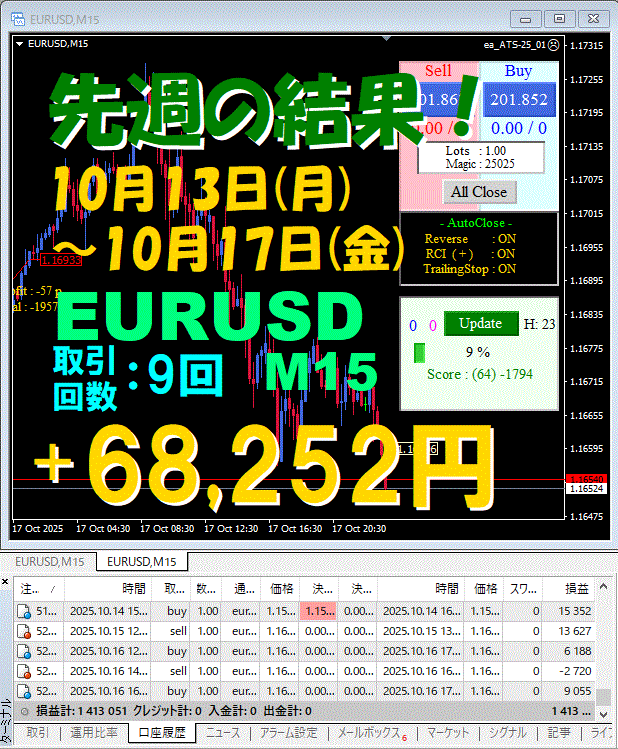Sort by the 注文 column header
The image size is (618, 749).
pos(39,589)
